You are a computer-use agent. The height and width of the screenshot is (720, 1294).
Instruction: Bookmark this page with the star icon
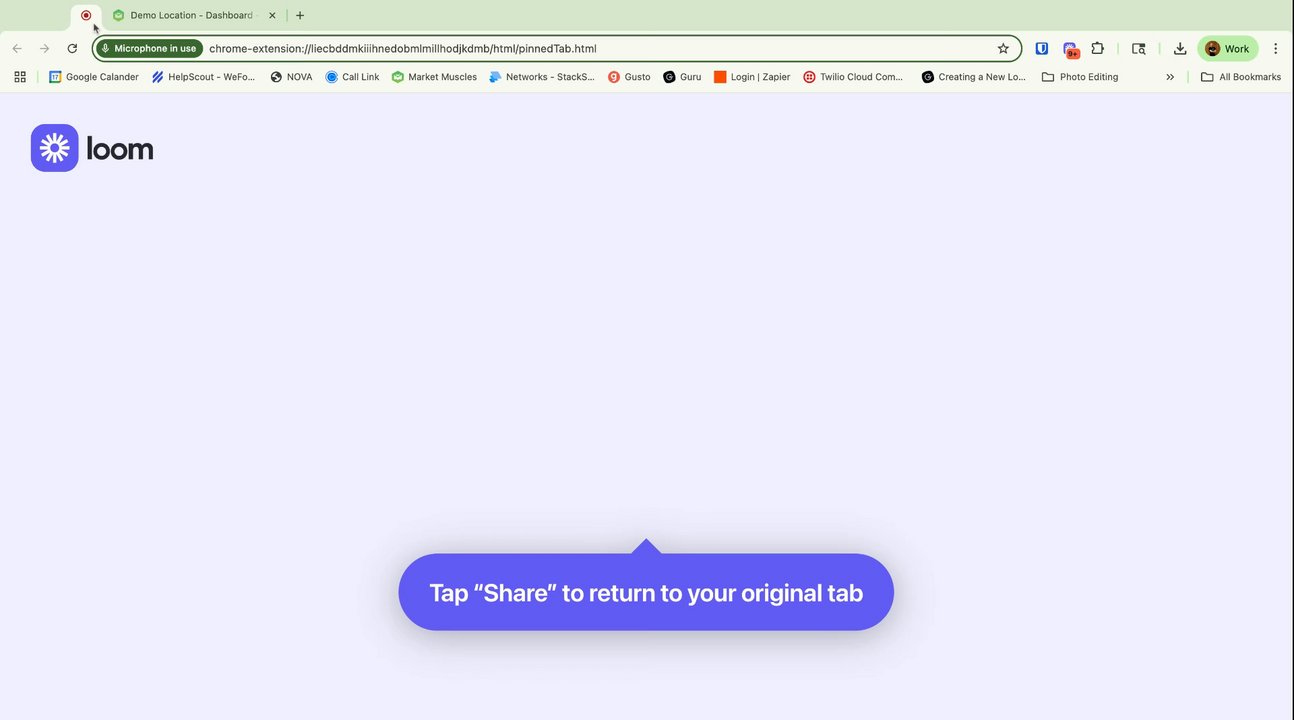(1003, 48)
